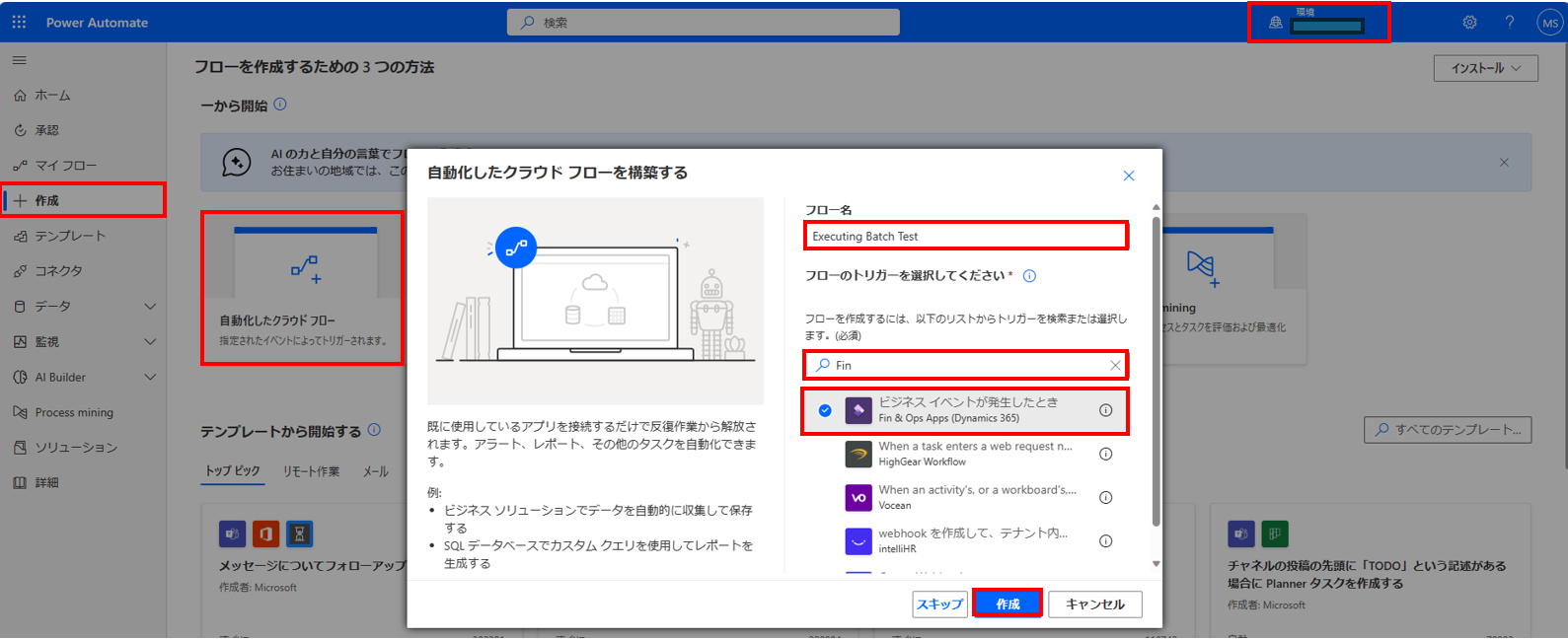Image resolution: width=1568 pixels, height=639 pixels.
Task: Click the Planner icon on template card
Action: click(x=1274, y=534)
